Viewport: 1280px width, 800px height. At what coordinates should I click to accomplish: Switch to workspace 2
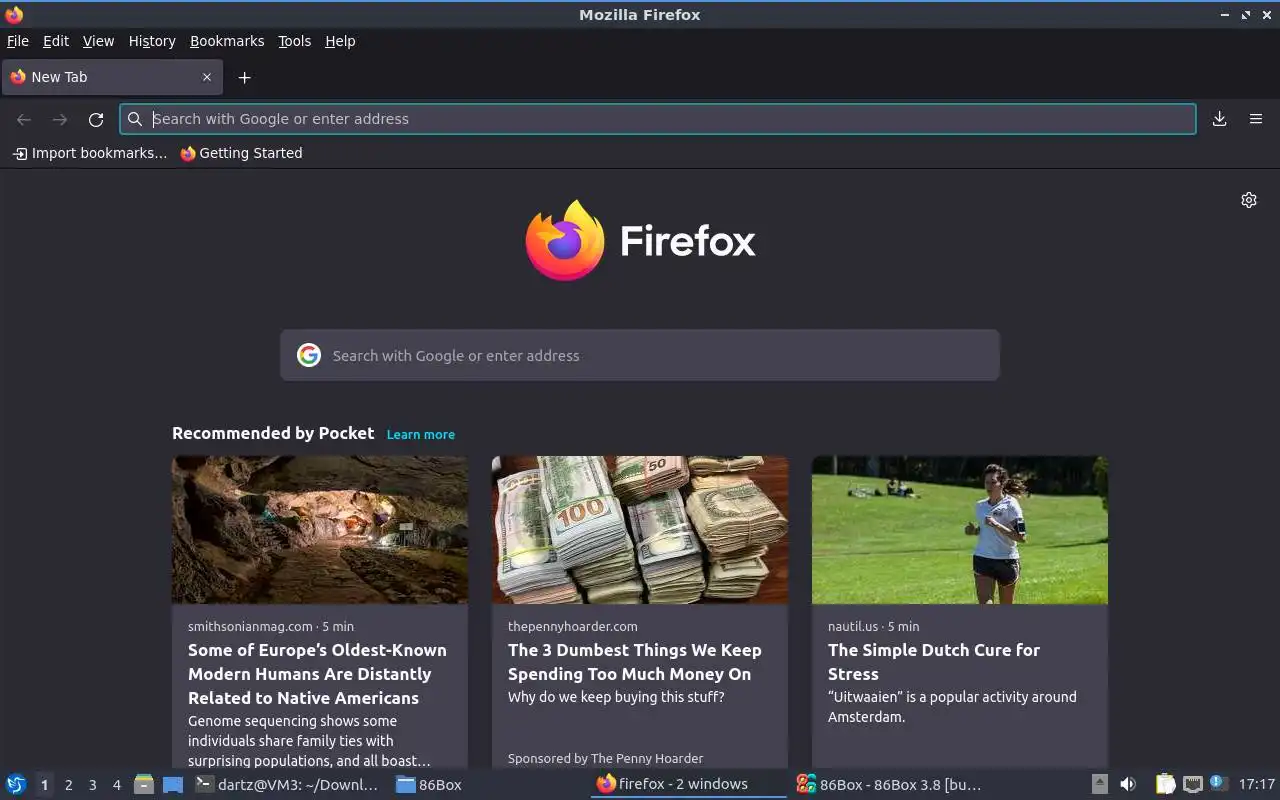(x=68, y=785)
